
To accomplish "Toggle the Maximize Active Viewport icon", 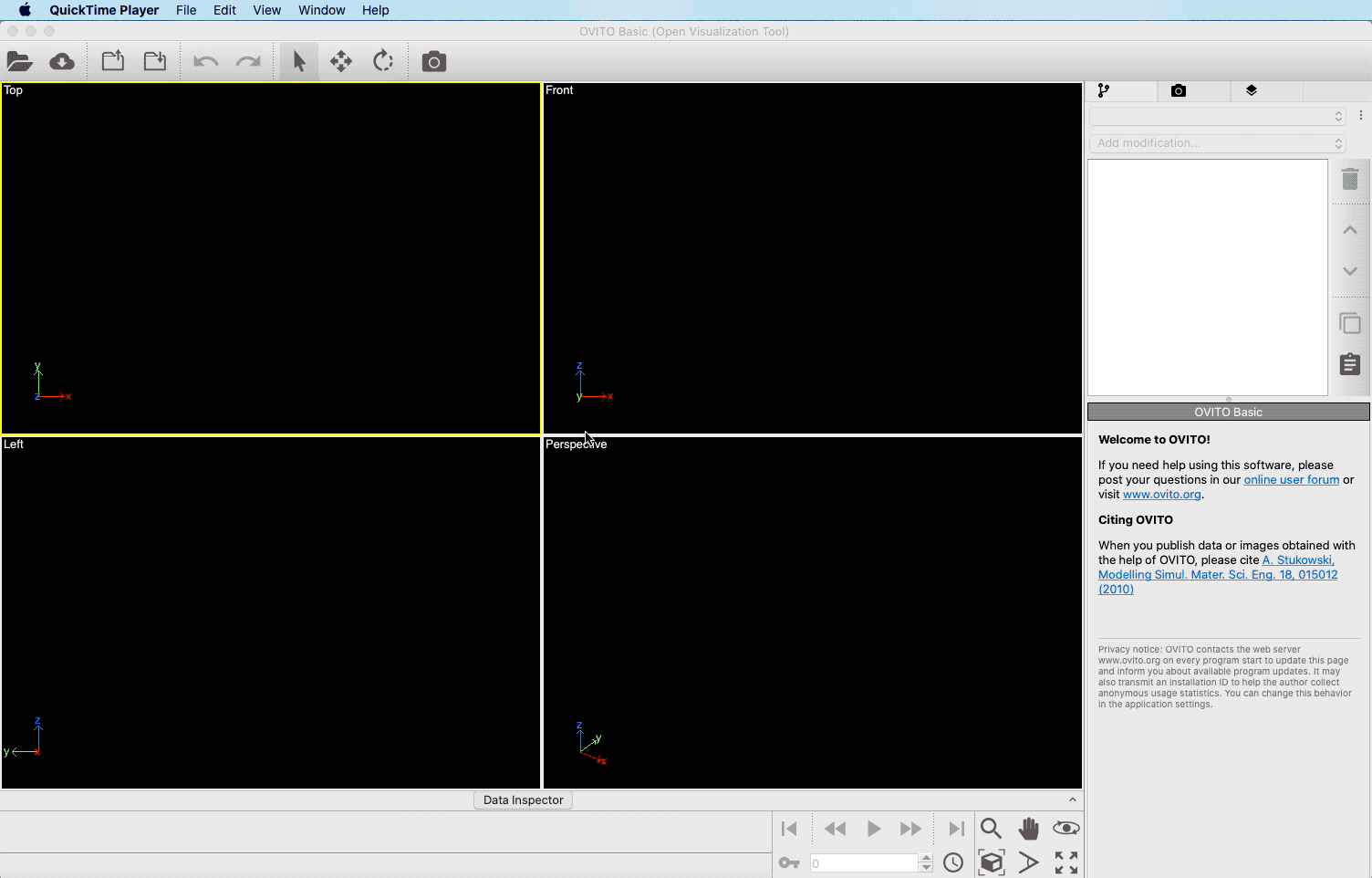I will click(1065, 862).
